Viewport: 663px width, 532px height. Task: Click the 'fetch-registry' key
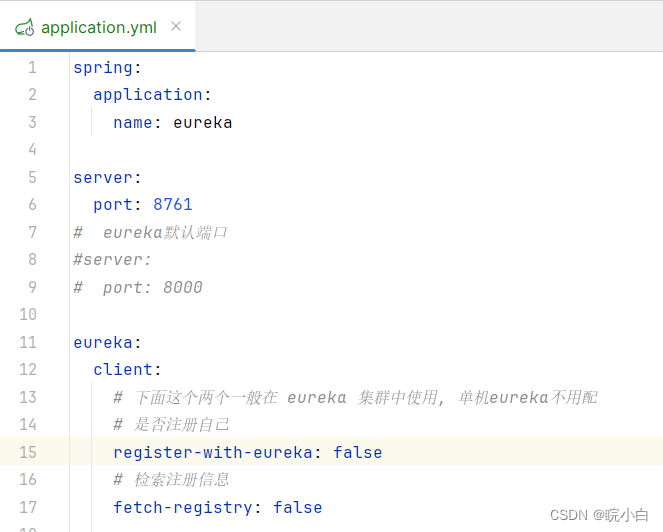[x=183, y=507]
